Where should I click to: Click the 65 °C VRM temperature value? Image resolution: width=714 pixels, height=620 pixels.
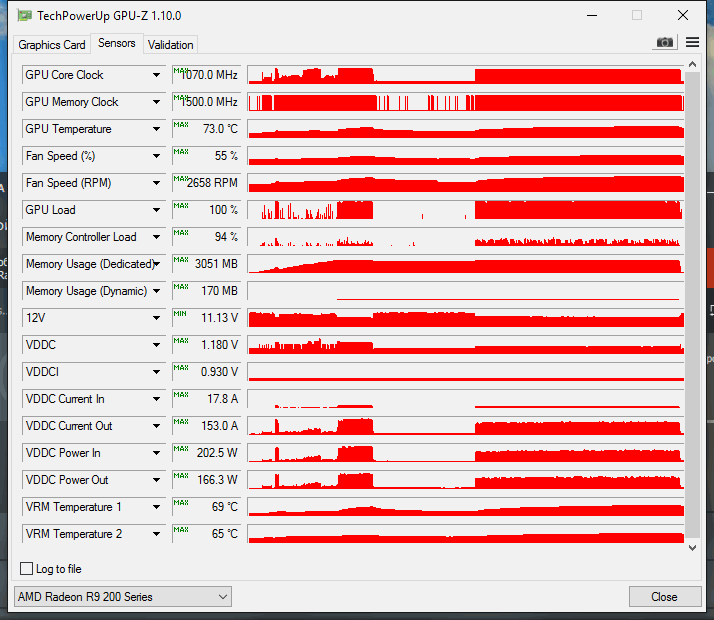point(207,534)
